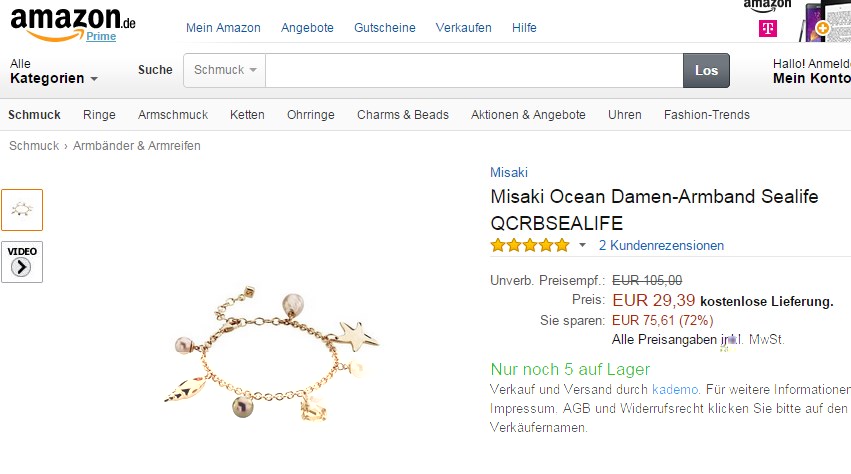Select the bracelet image thumbnail
The height and width of the screenshot is (474, 851).
(x=22, y=210)
